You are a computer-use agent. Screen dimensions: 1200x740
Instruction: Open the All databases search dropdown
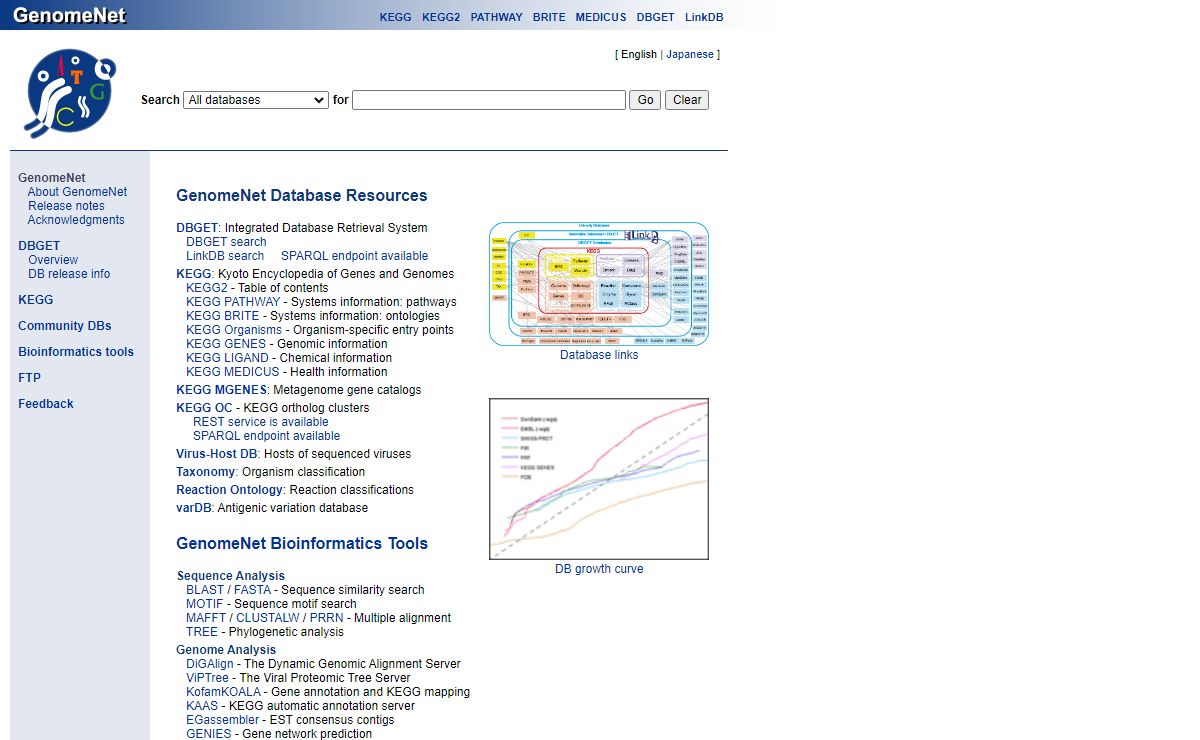256,100
